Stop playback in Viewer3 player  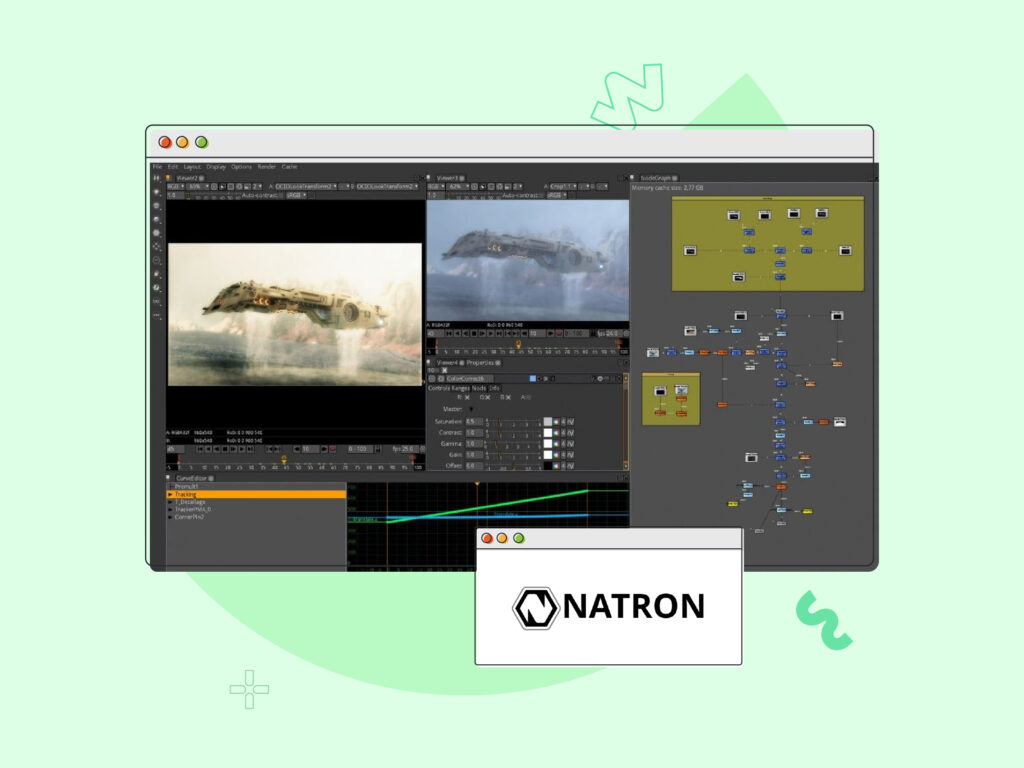coord(474,334)
